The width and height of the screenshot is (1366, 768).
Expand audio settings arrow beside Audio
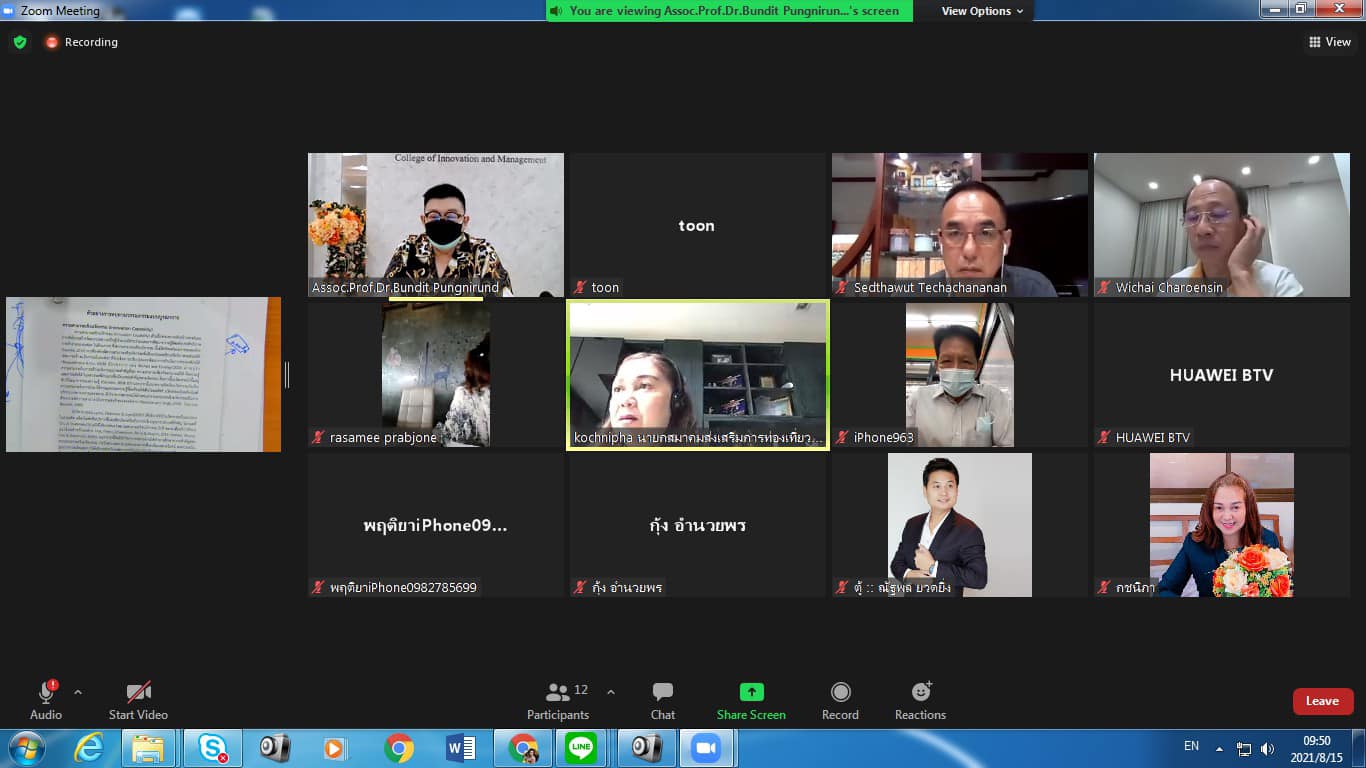[x=78, y=692]
